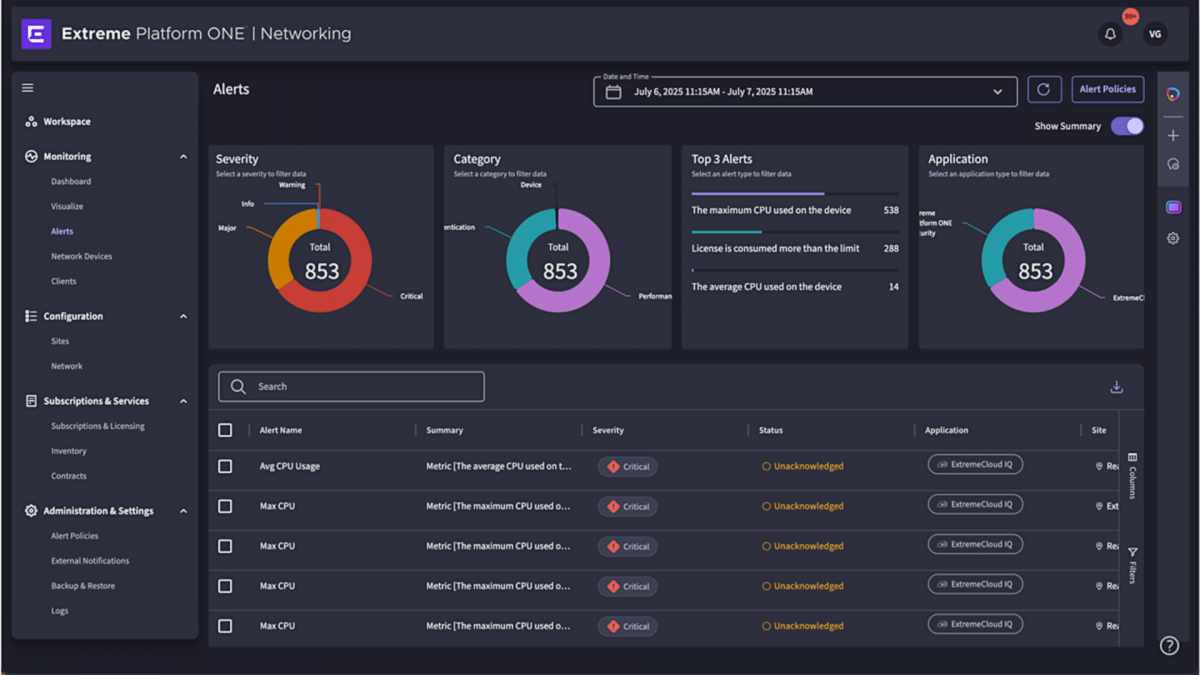Open the Filters panel in table
The width and height of the screenshot is (1200, 675).
coord(1132,565)
